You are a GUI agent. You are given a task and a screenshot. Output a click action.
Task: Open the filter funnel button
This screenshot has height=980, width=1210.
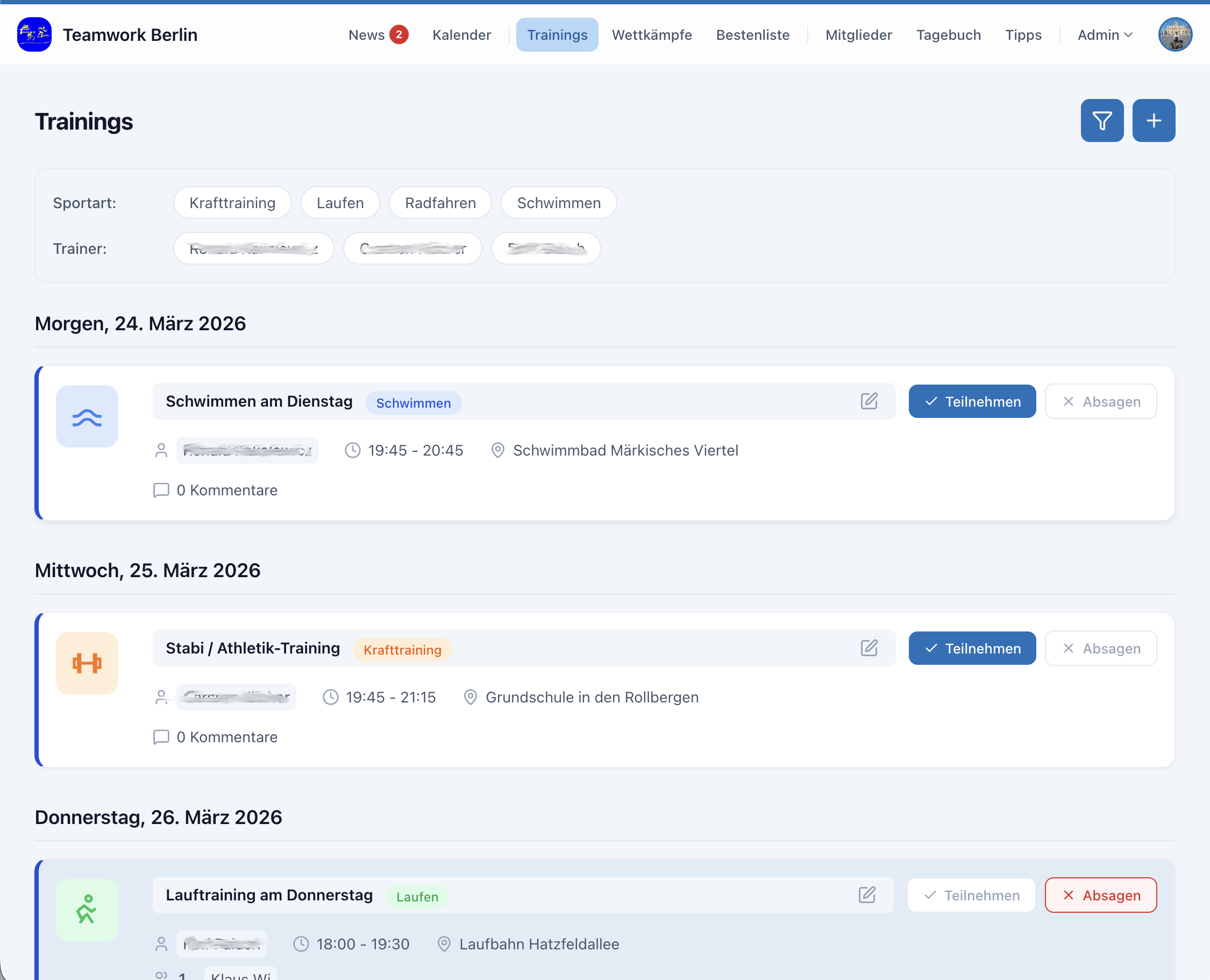coord(1102,120)
